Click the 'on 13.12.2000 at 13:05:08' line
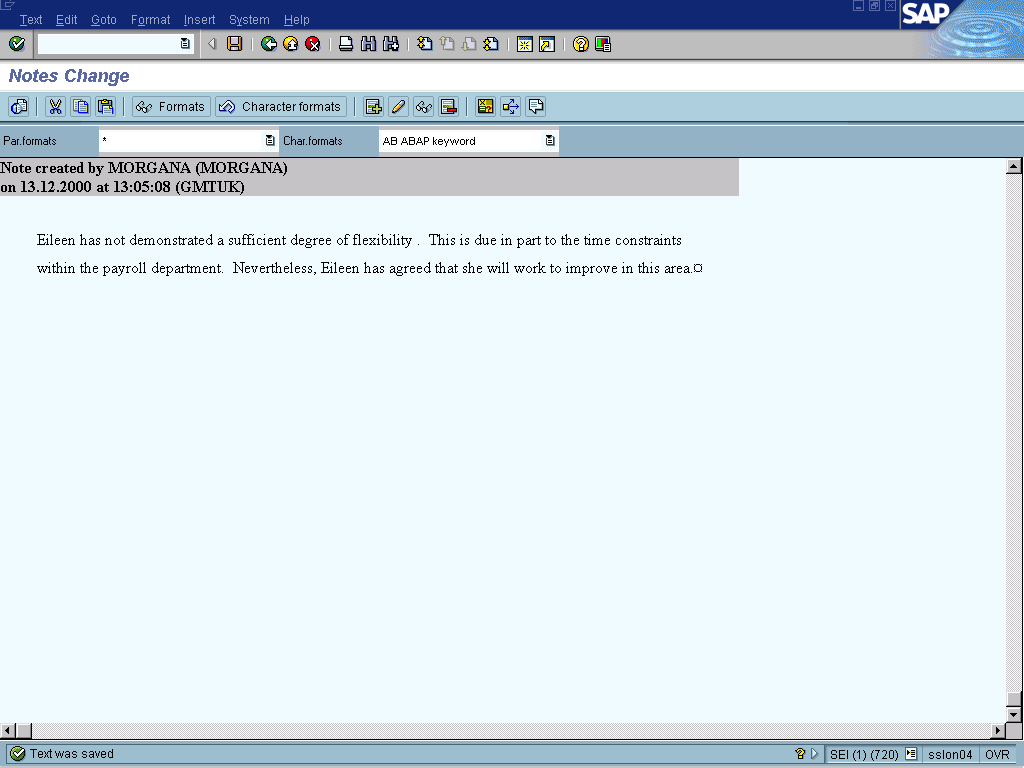 (122, 187)
